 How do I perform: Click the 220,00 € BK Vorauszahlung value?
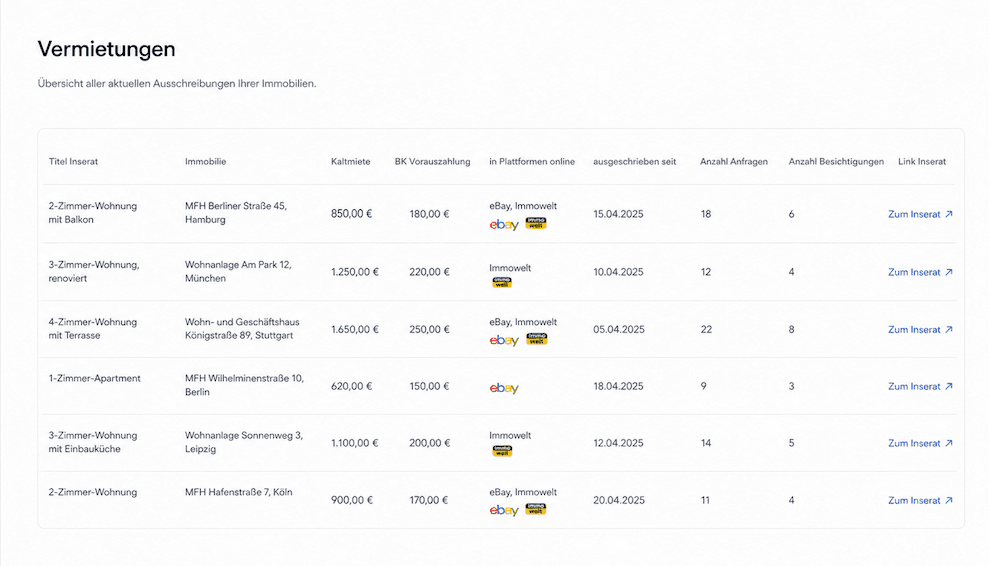point(430,272)
